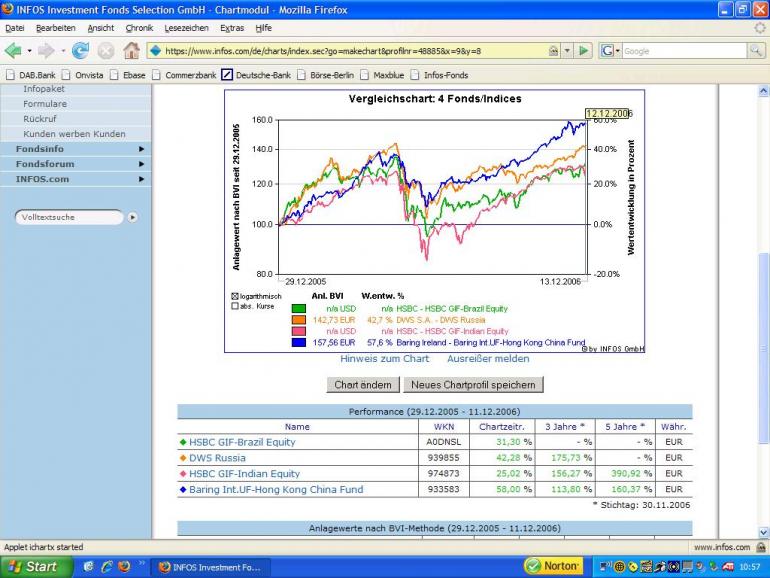Open the HSBC GIF-Brazil Equity fund link
This screenshot has width=770, height=578.
(x=242, y=442)
